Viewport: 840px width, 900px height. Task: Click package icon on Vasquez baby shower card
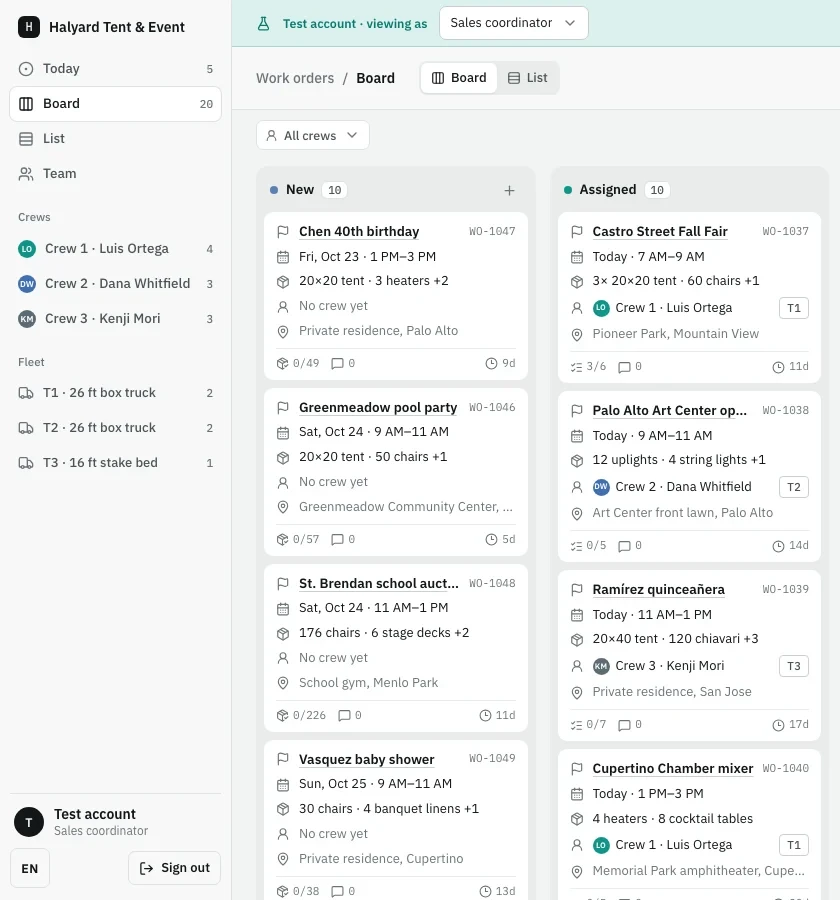tap(282, 809)
